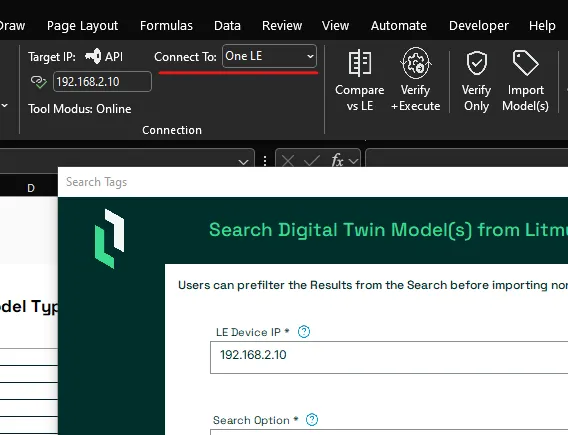This screenshot has height=435, width=568.
Task: Click the LE Device IP text field
Action: pos(389,357)
